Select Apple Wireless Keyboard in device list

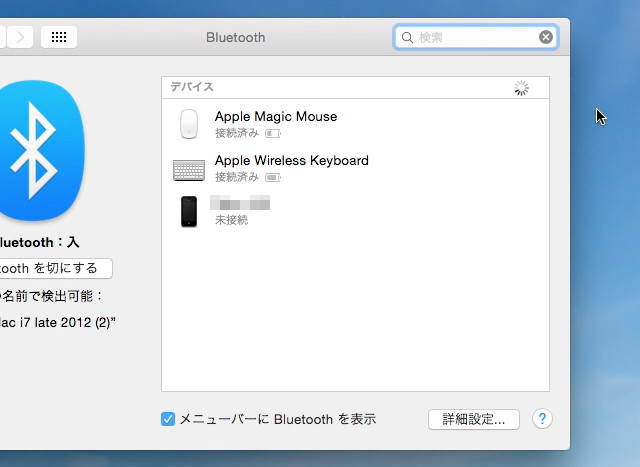pyautogui.click(x=355, y=168)
